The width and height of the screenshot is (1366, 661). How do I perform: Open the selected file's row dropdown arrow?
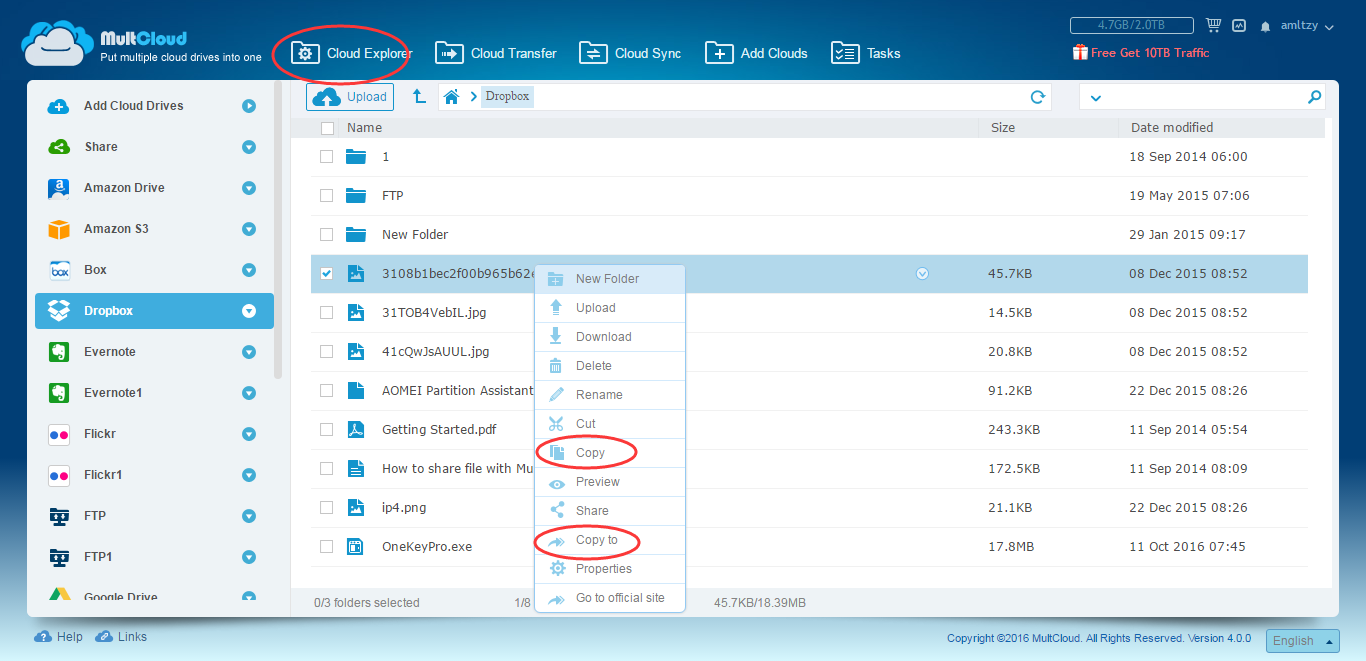pyautogui.click(x=922, y=273)
